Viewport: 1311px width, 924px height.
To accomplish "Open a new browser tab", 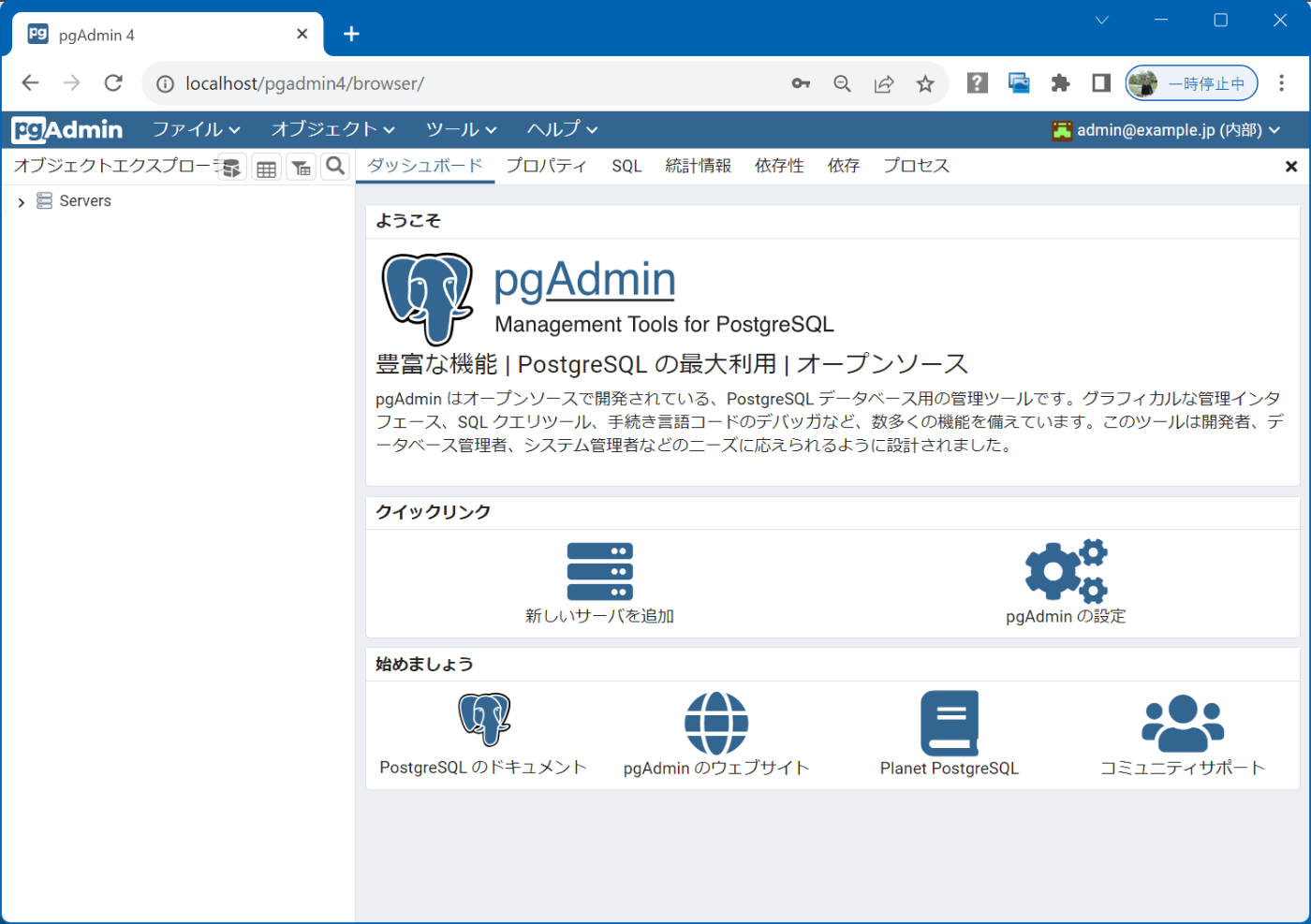I will [351, 35].
